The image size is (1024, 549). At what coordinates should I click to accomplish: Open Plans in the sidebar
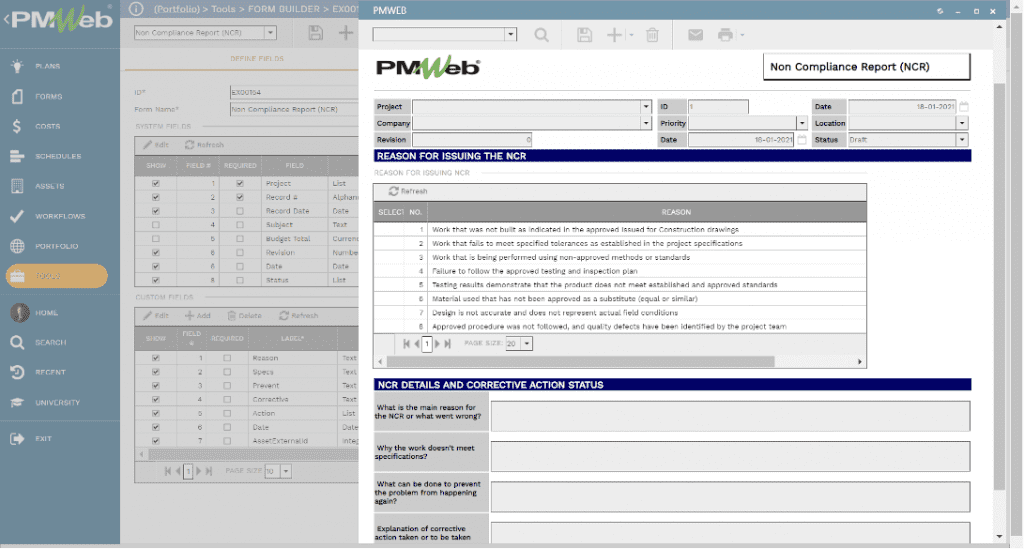click(47, 66)
